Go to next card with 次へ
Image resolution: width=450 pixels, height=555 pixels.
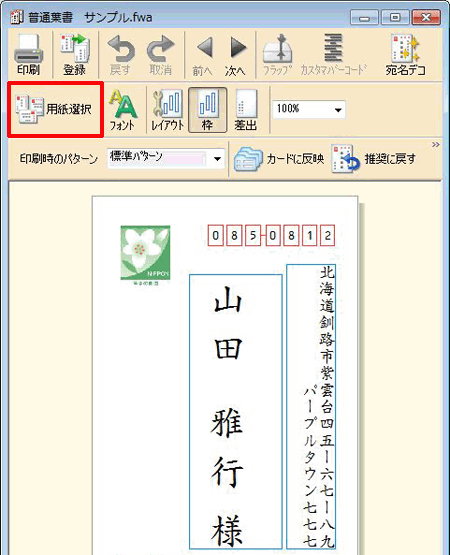click(235, 56)
